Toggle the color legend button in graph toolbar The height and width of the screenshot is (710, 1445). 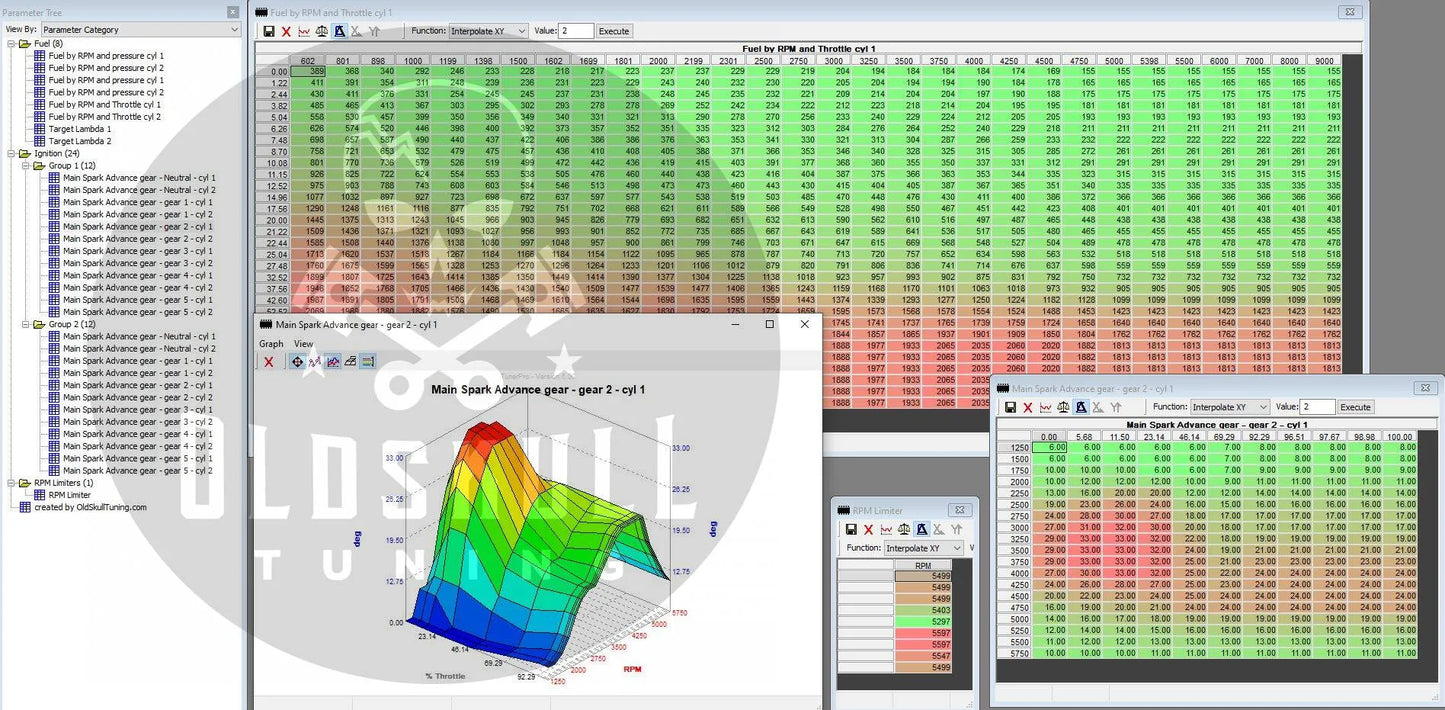(367, 362)
